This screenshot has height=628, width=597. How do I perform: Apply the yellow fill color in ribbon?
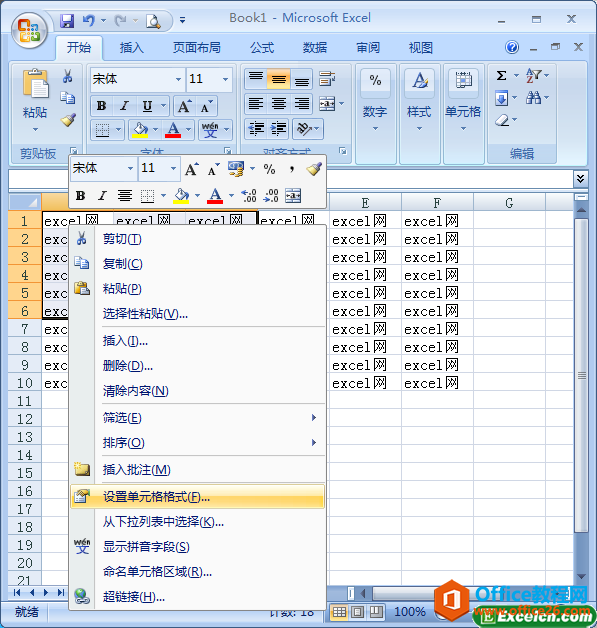[140, 130]
